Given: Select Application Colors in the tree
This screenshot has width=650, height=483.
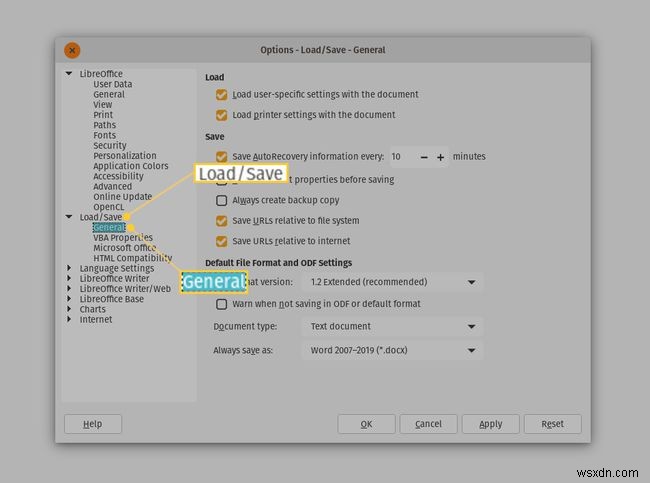Looking at the screenshot, I should point(131,166).
